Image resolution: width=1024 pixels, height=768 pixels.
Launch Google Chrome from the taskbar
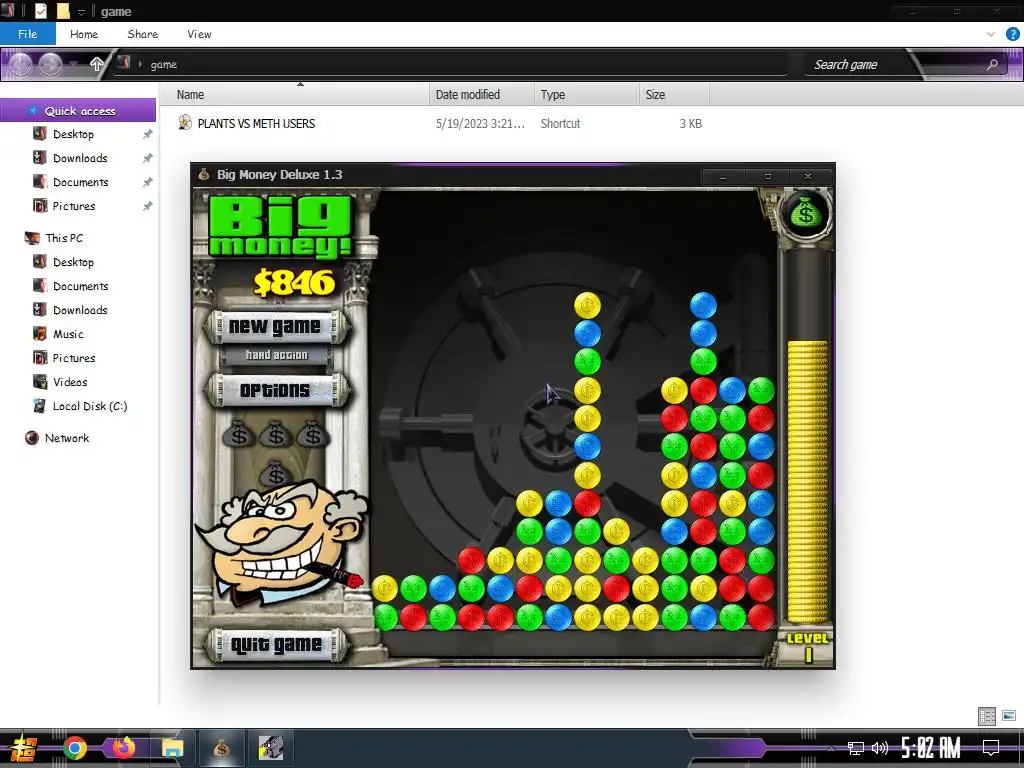click(75, 748)
